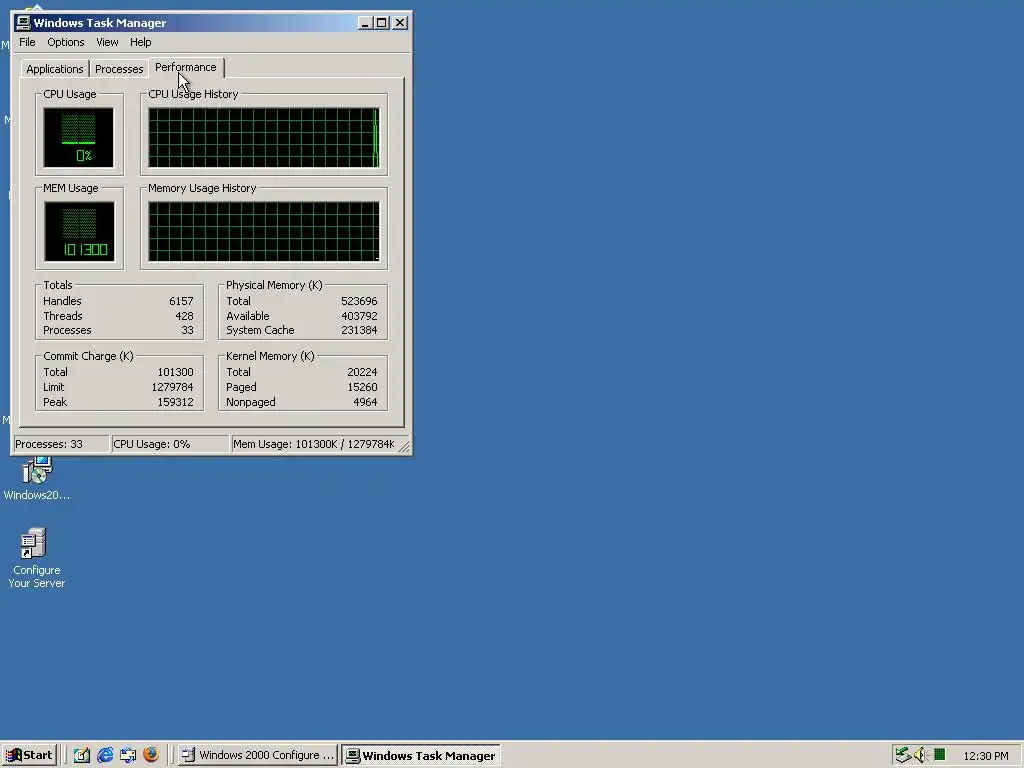
Task: Click status bar 'Mem Usage: 101300K / 1279784K'
Action: 313,444
